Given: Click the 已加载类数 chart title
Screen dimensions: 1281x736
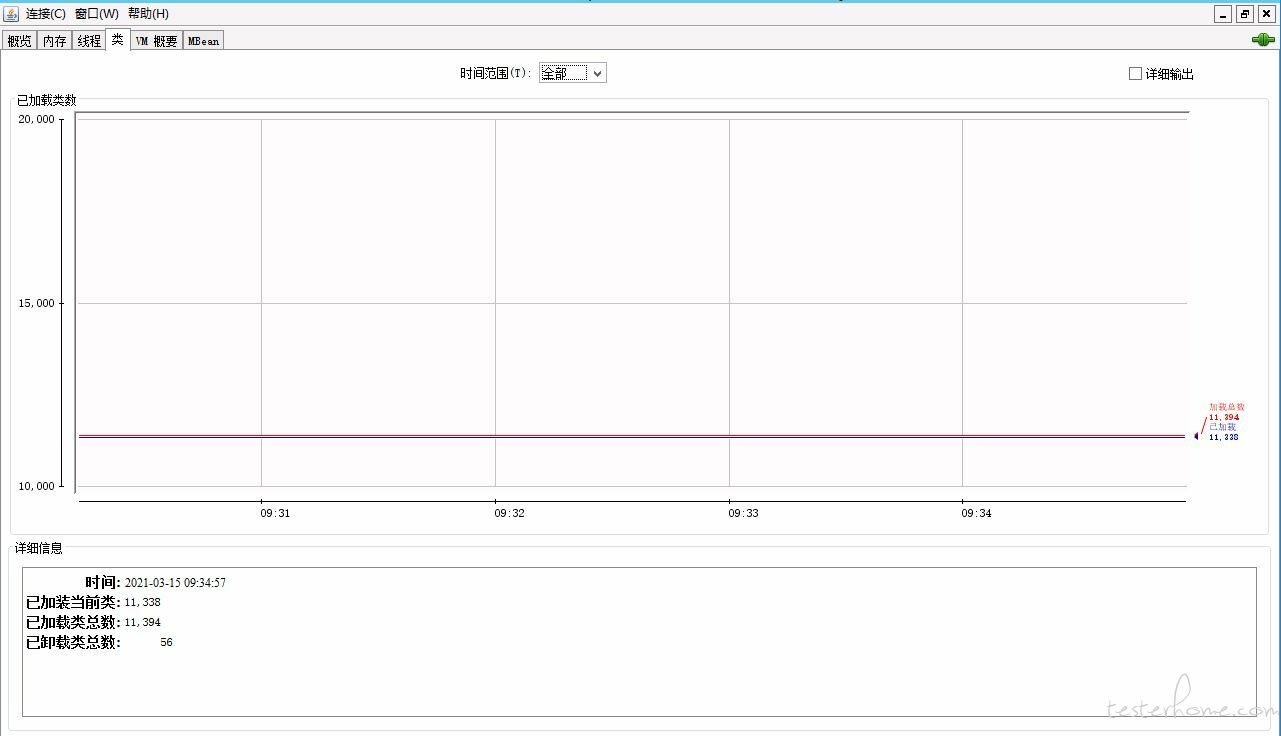Looking at the screenshot, I should point(47,100).
